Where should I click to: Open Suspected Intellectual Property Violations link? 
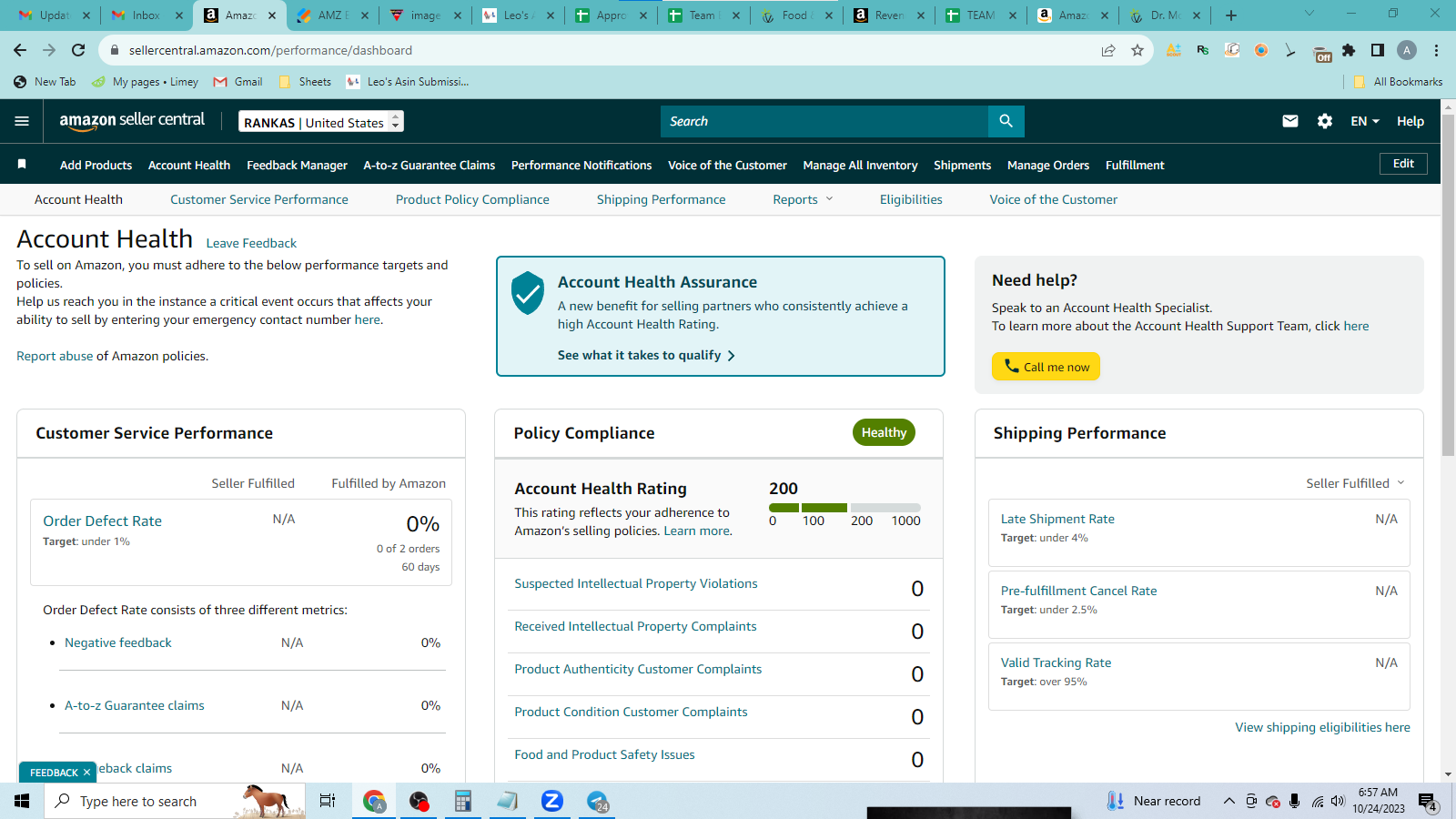tap(636, 583)
